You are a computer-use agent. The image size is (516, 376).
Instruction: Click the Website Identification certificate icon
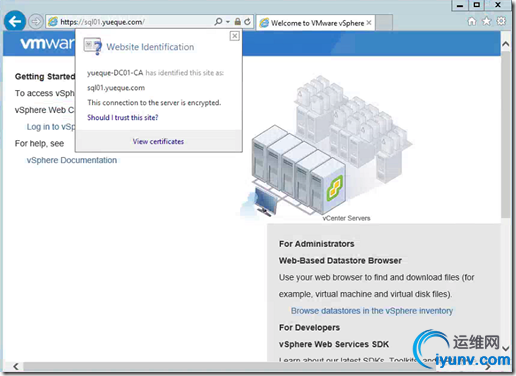92,46
